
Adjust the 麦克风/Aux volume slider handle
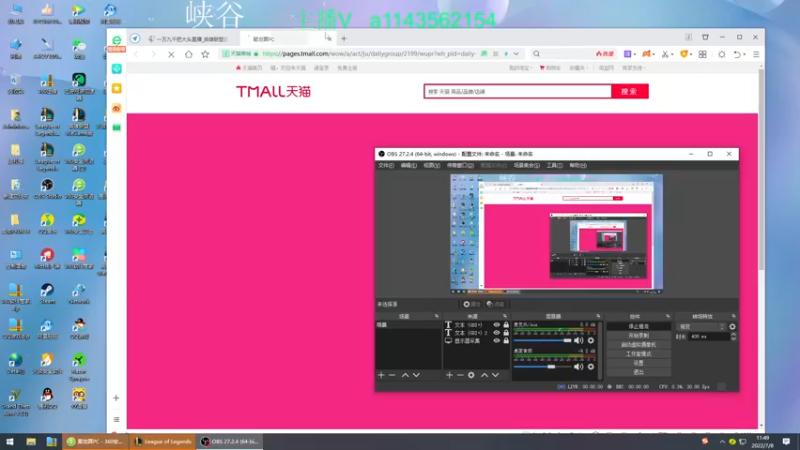click(x=567, y=340)
